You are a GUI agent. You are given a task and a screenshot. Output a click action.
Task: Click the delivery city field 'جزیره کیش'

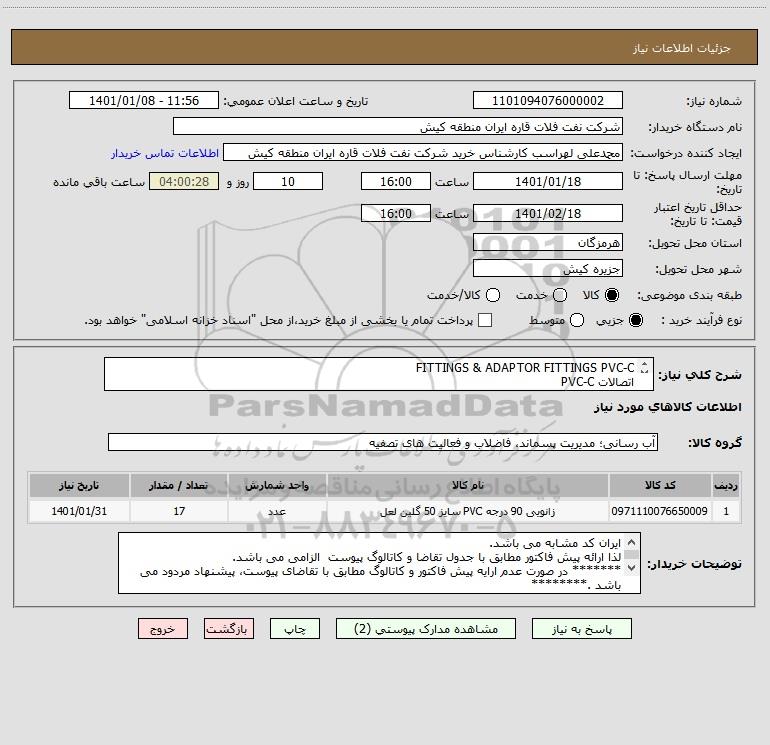548,268
